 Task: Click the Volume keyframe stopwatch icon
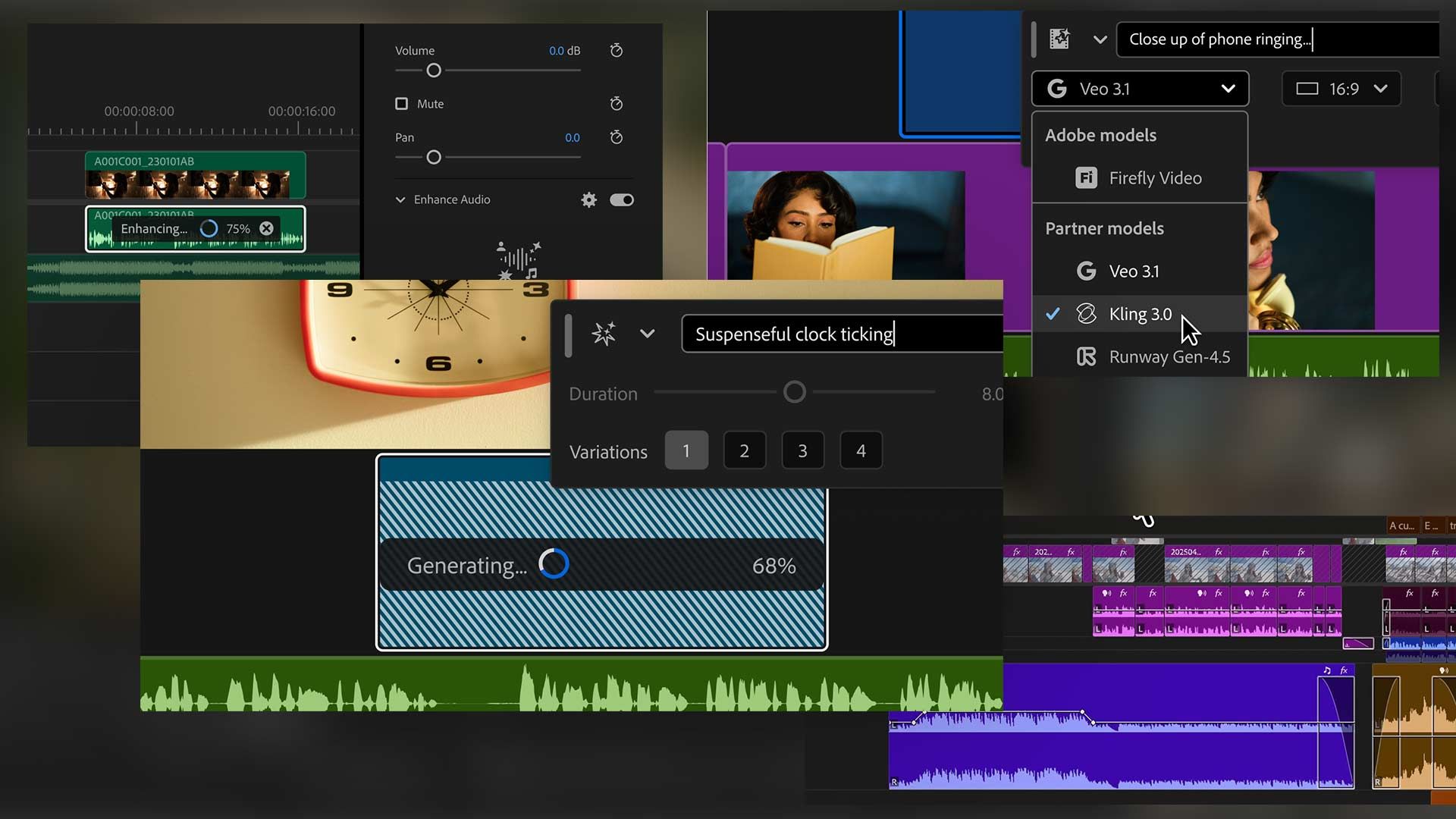[617, 50]
